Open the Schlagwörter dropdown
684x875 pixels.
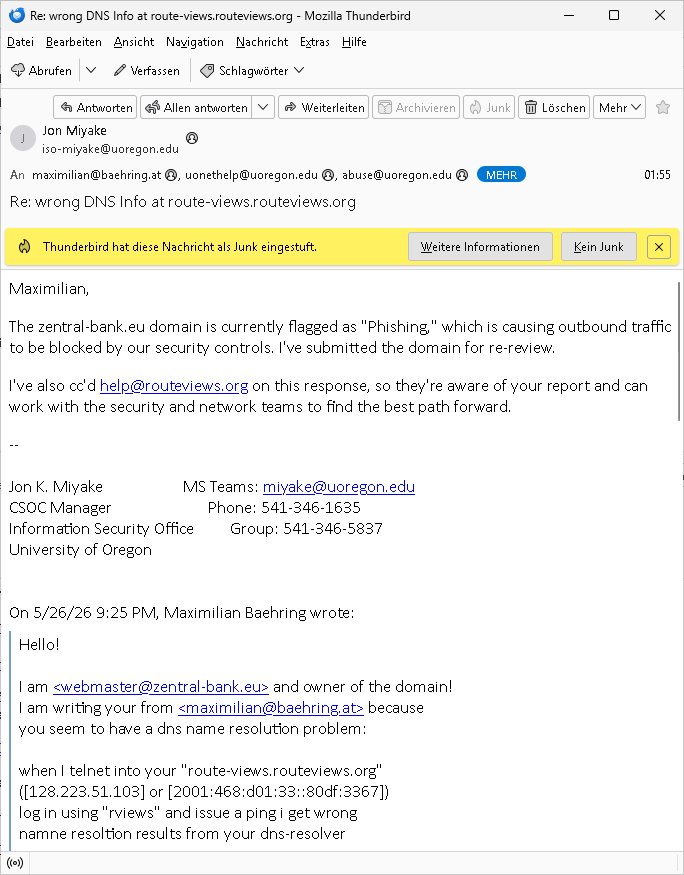pos(252,70)
